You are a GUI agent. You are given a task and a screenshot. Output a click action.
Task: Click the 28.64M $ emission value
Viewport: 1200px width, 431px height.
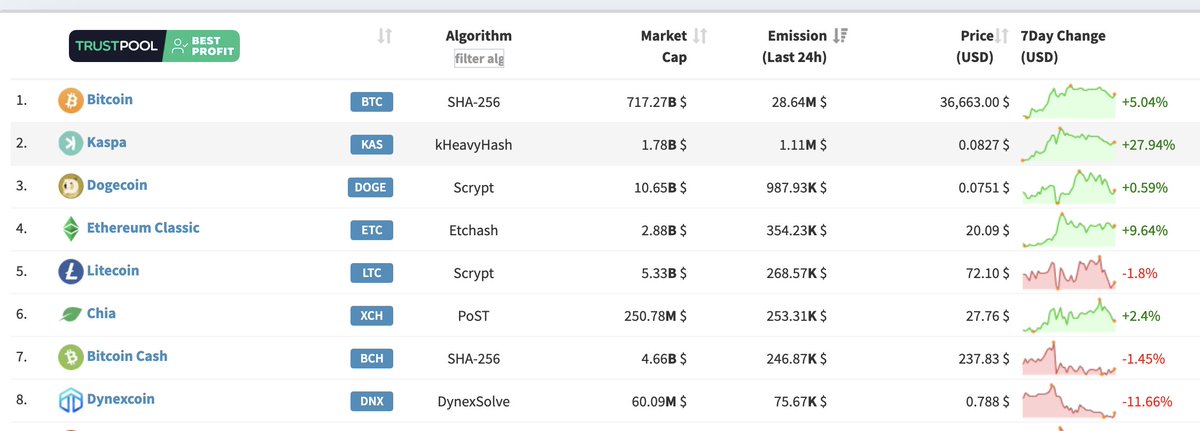[797, 101]
